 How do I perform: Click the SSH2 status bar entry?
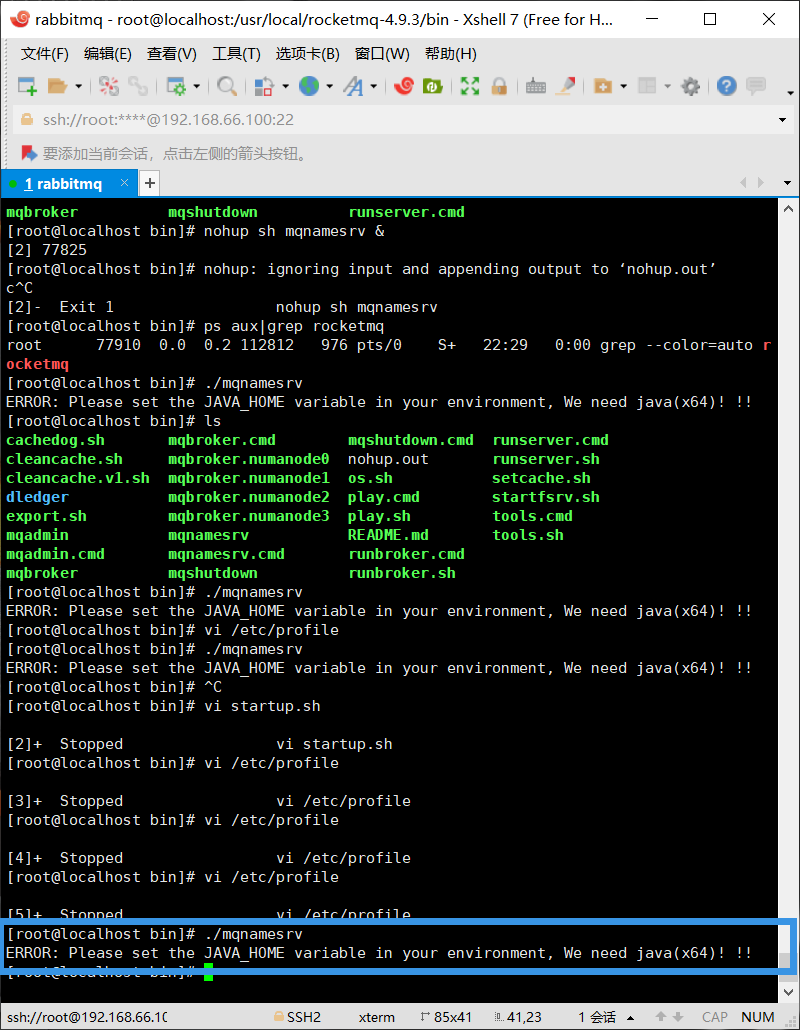pyautogui.click(x=297, y=1017)
